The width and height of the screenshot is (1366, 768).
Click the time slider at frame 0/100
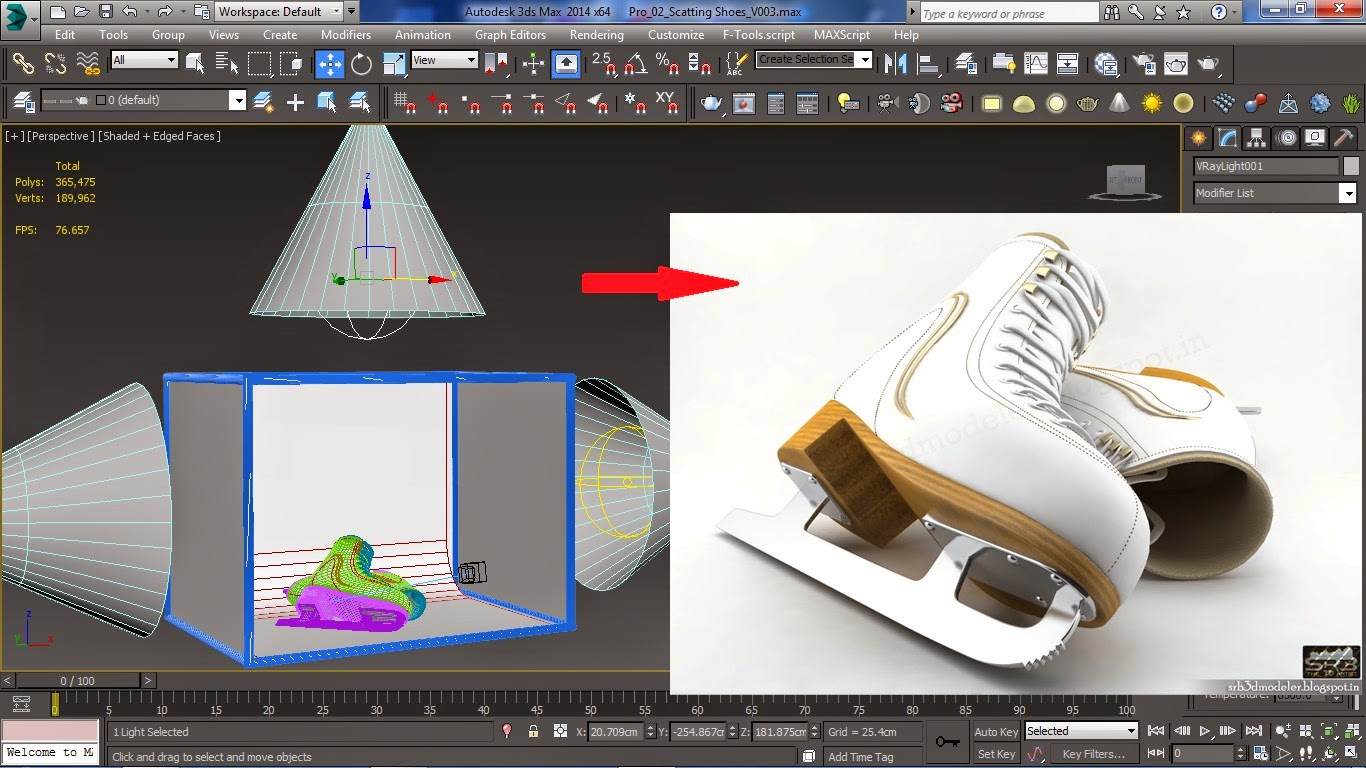click(80, 680)
